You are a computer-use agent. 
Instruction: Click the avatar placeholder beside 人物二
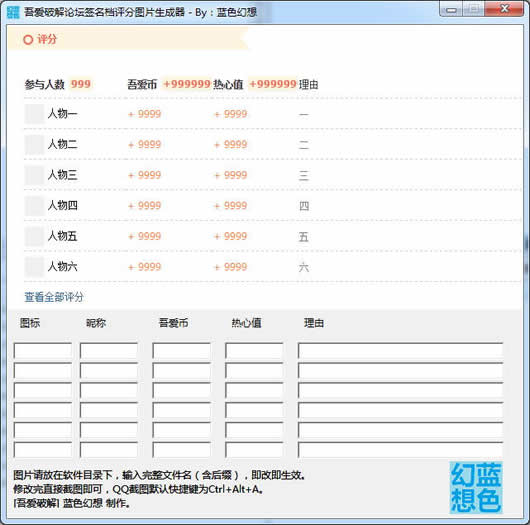pos(34,144)
